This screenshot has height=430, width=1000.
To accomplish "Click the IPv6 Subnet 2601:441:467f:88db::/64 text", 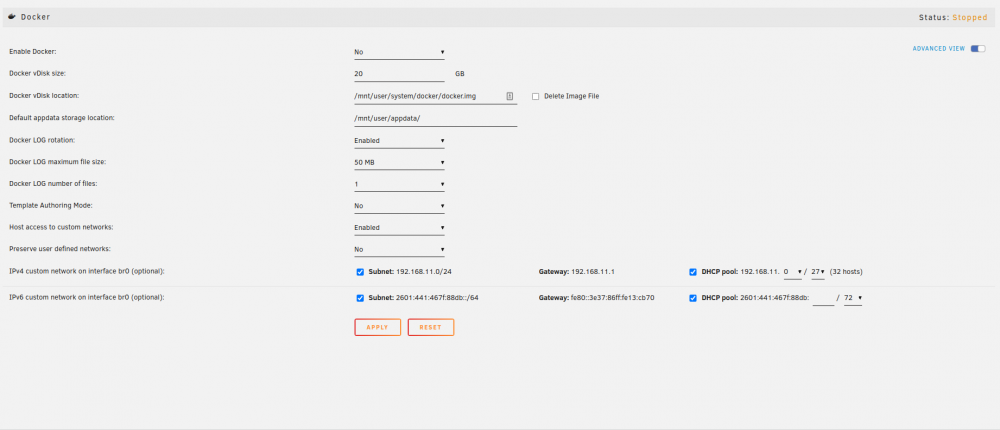I will coord(423,298).
